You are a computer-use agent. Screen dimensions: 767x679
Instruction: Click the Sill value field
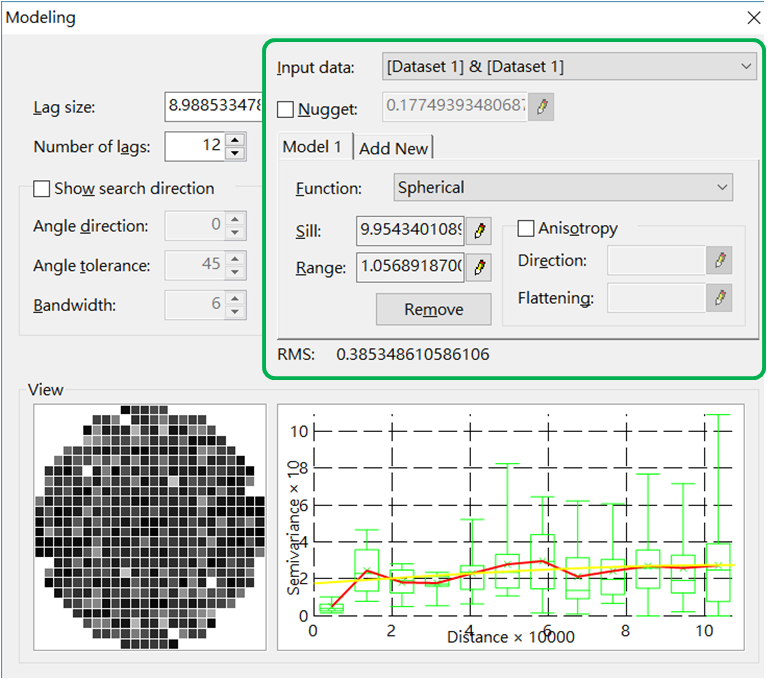click(410, 230)
